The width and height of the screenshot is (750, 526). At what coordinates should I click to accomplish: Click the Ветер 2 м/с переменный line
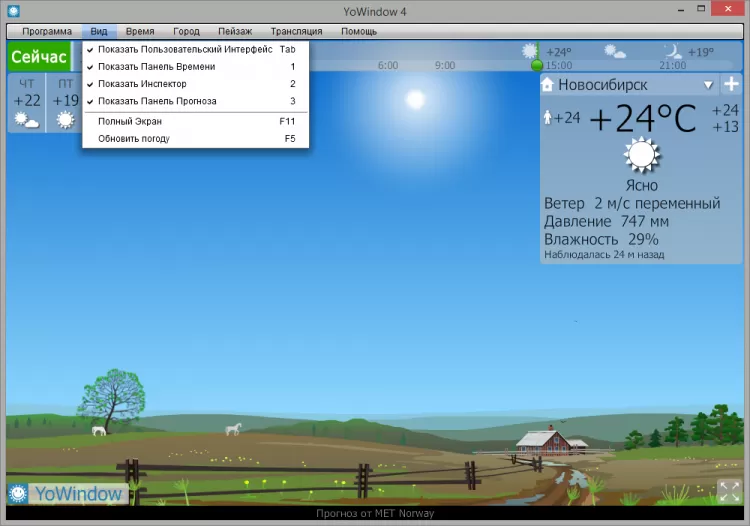click(x=632, y=204)
